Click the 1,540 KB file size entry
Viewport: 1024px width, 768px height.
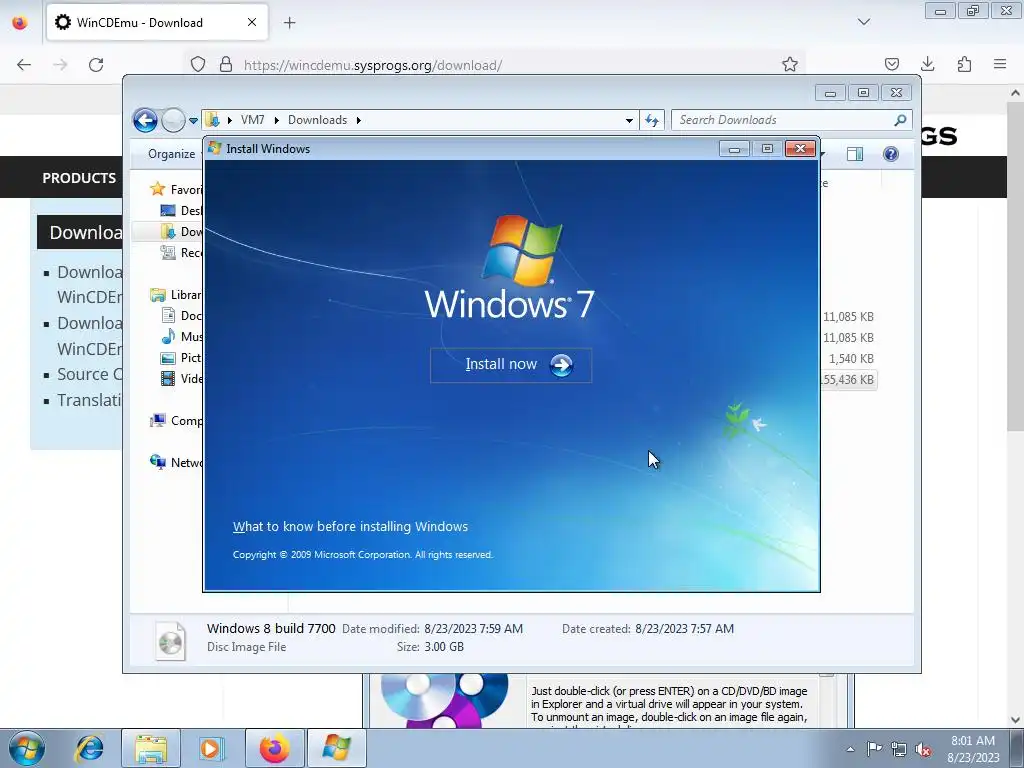click(x=852, y=359)
